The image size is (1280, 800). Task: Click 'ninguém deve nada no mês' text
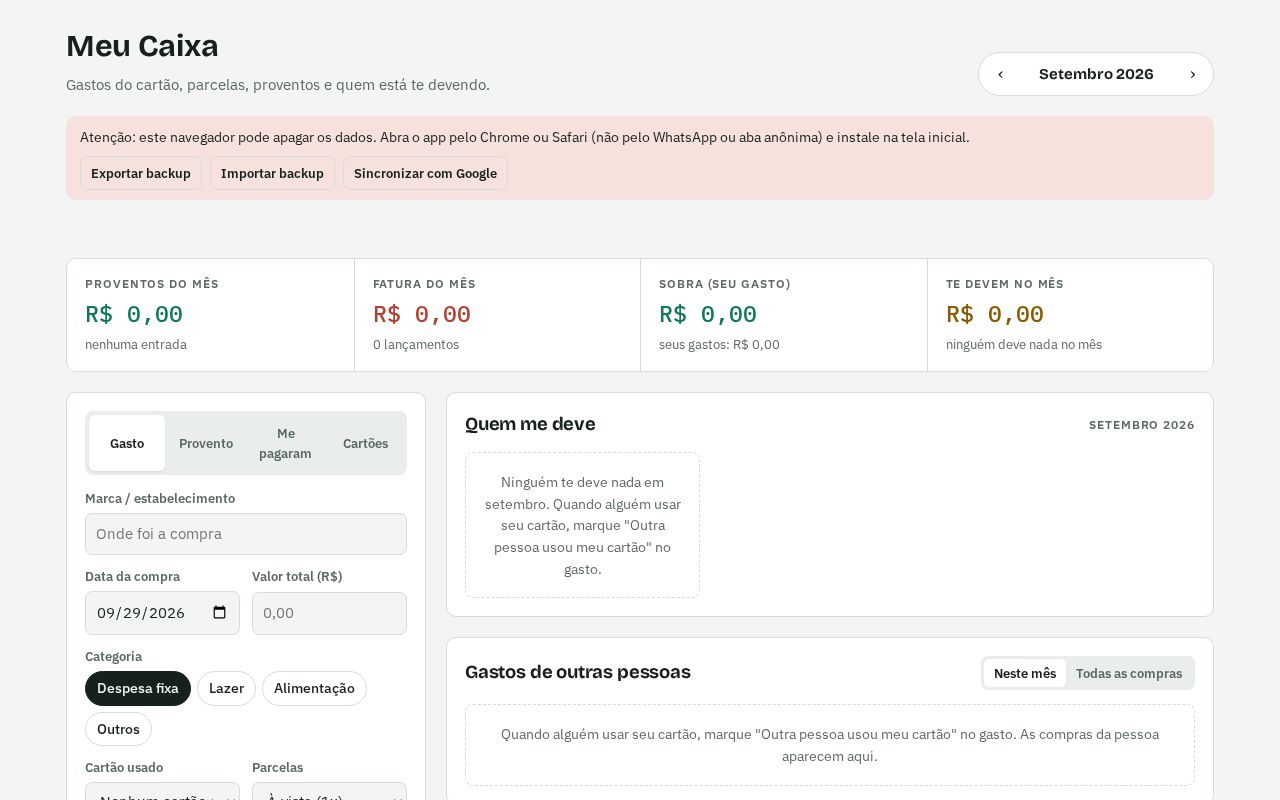click(x=1024, y=344)
